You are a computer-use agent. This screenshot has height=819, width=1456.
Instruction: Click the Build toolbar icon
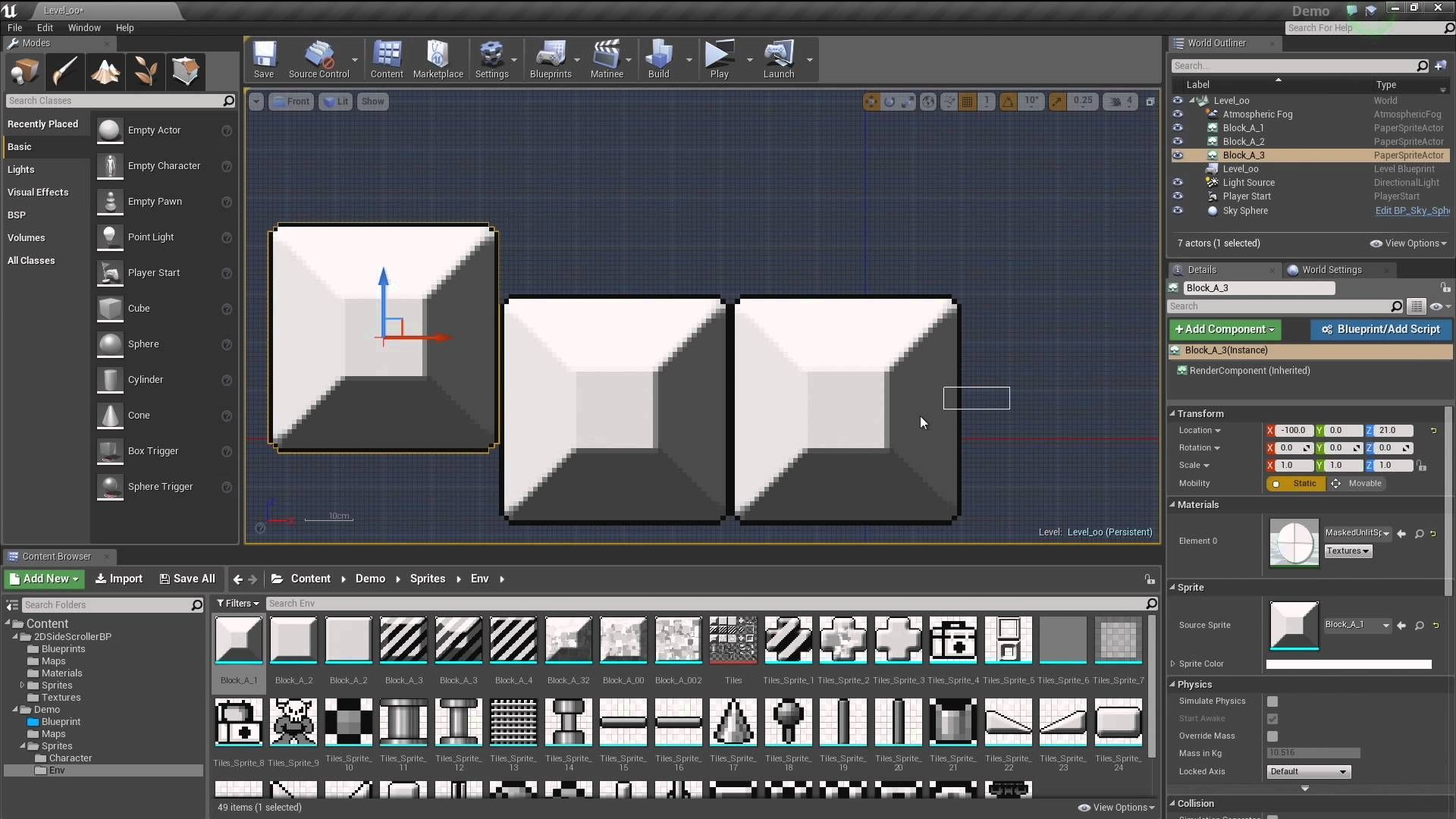658,59
